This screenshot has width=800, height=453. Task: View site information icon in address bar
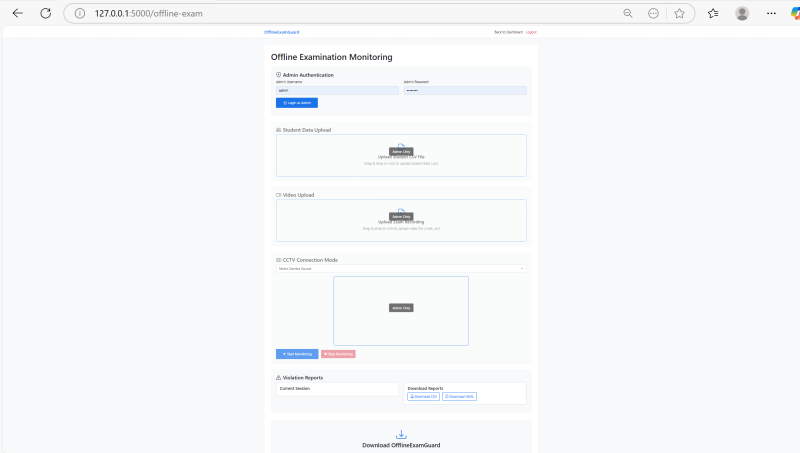[80, 13]
